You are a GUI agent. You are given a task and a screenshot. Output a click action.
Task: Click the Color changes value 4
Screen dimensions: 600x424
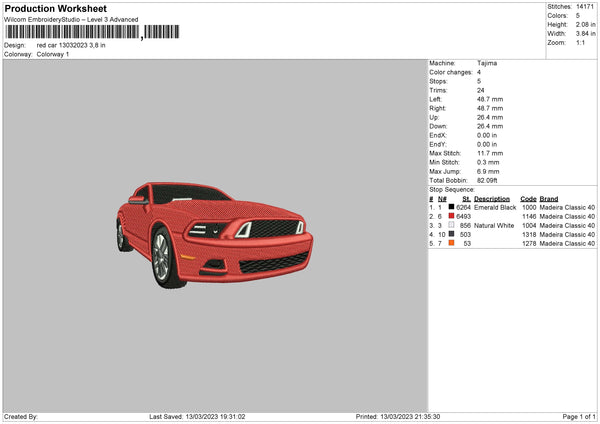[479, 72]
